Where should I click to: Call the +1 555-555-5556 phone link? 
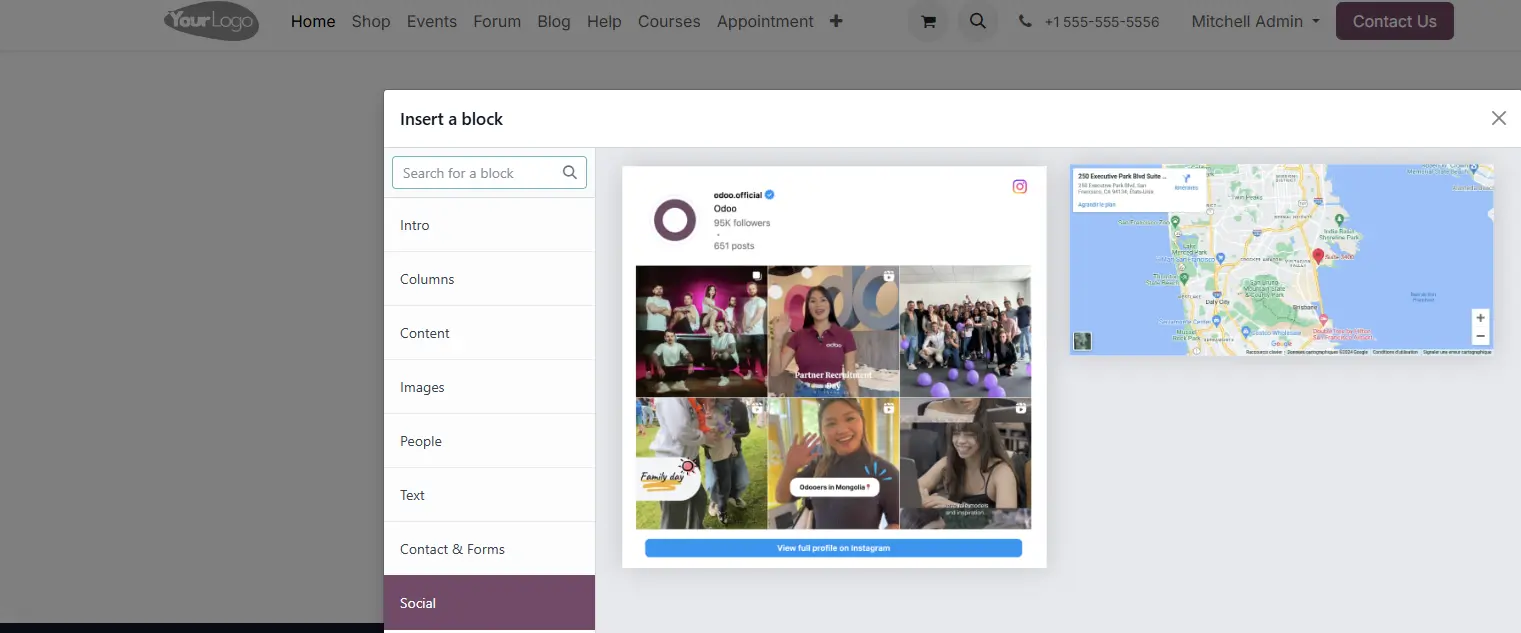click(x=1102, y=21)
